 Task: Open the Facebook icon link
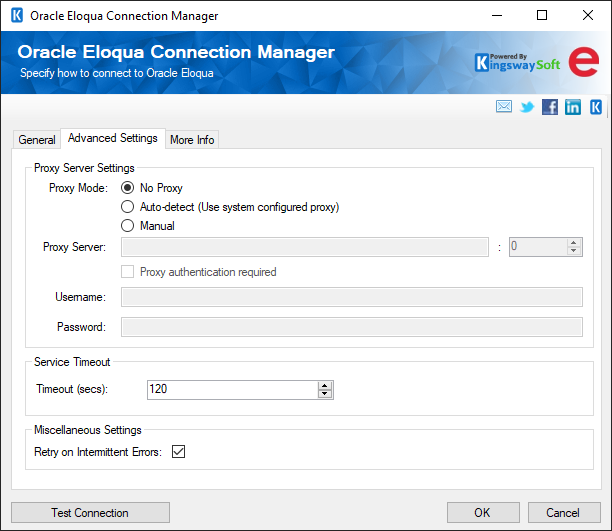[550, 107]
